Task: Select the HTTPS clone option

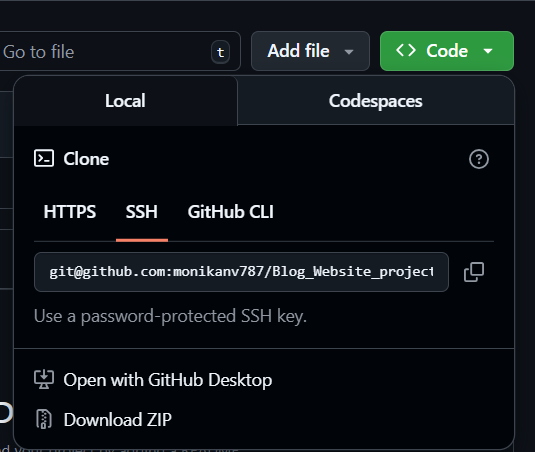Action: [x=70, y=212]
